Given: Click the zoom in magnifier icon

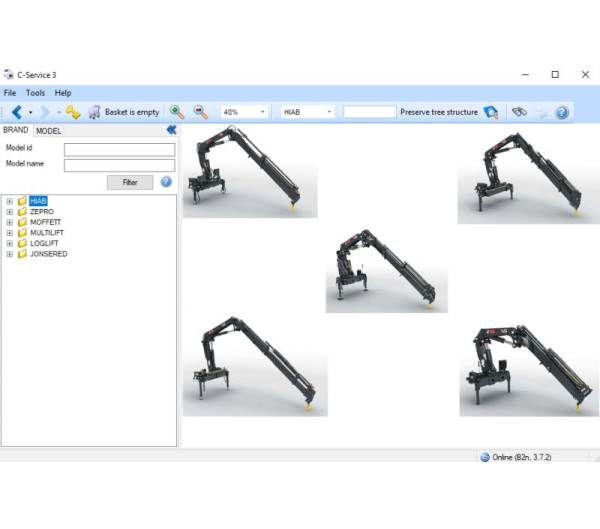Looking at the screenshot, I should [177, 112].
